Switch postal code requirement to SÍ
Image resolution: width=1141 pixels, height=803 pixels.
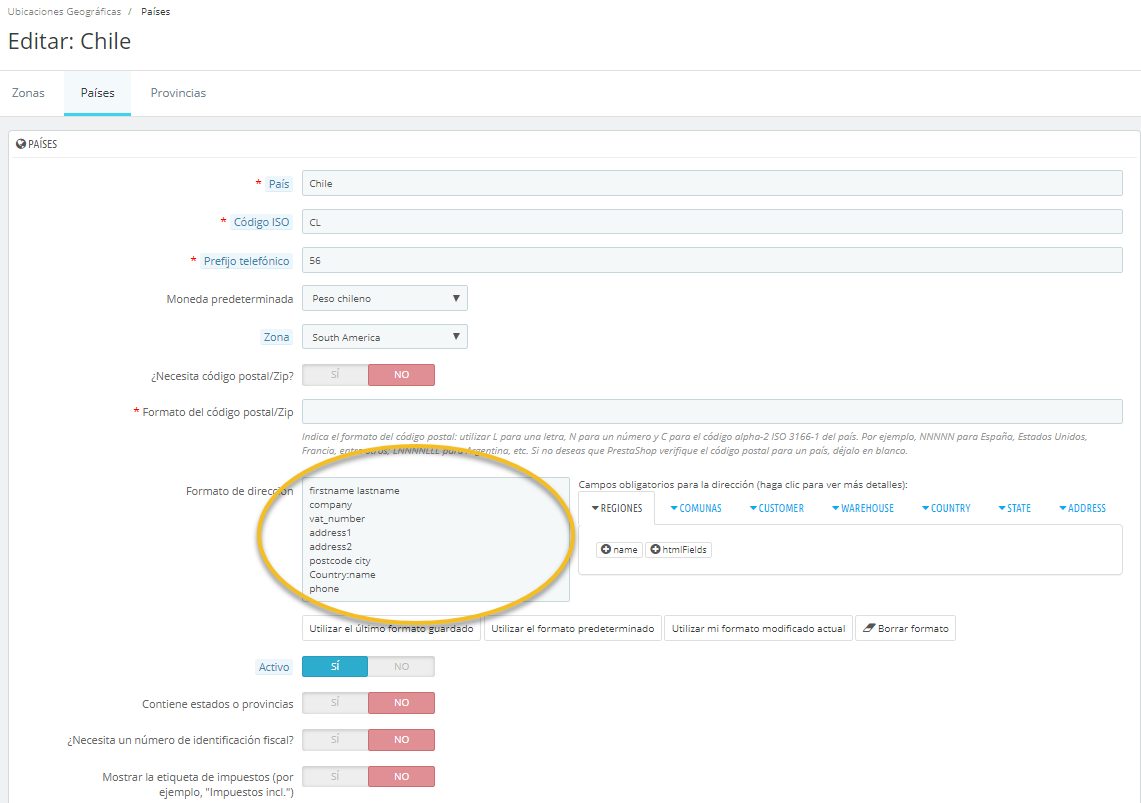click(x=335, y=375)
